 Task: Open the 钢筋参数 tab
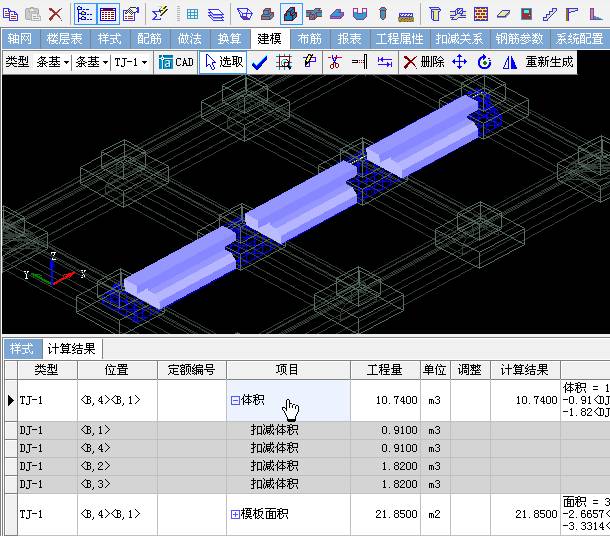(x=519, y=39)
